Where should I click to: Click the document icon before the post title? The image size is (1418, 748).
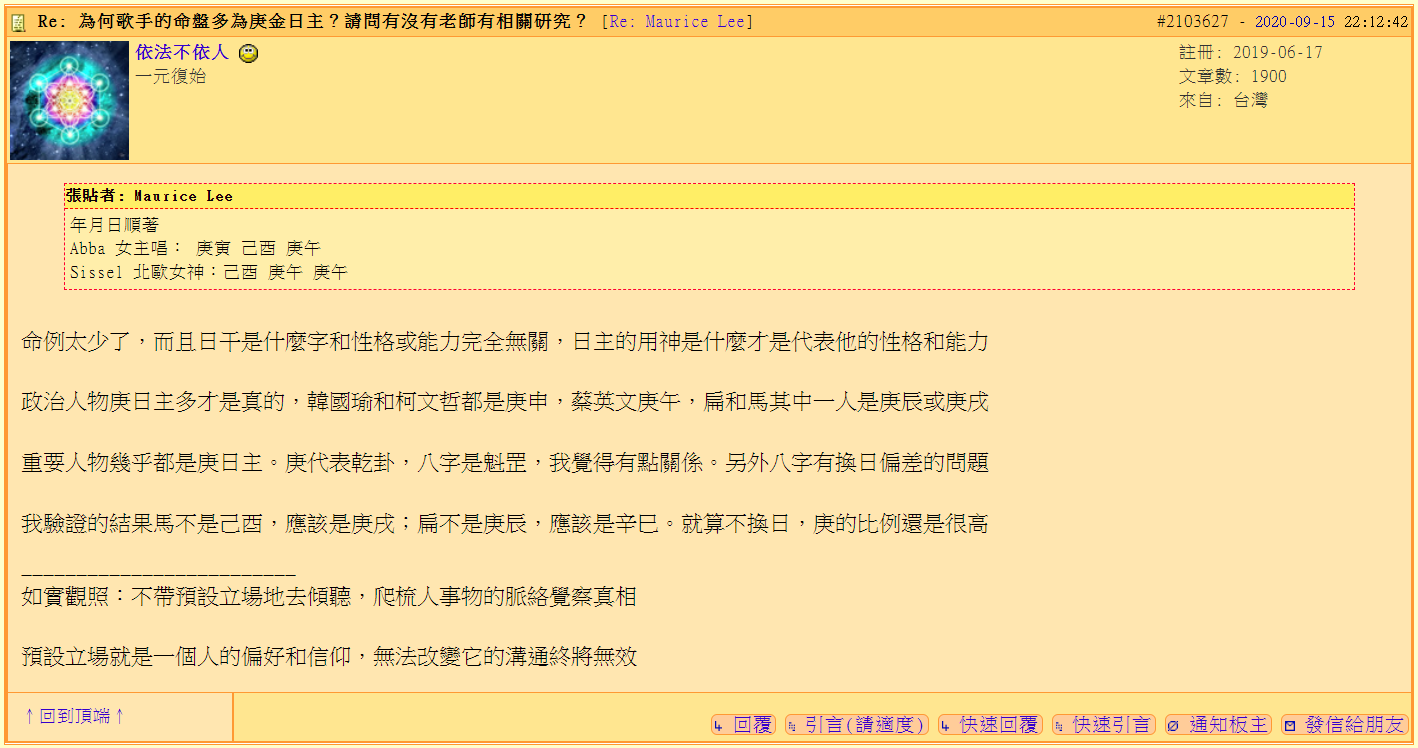[16, 19]
